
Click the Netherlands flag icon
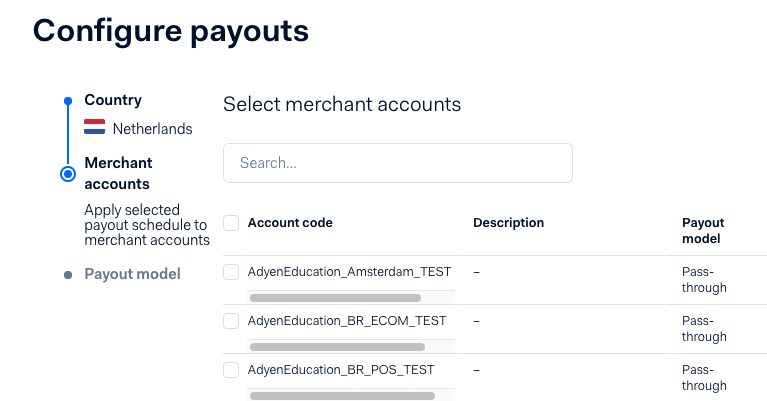94,127
